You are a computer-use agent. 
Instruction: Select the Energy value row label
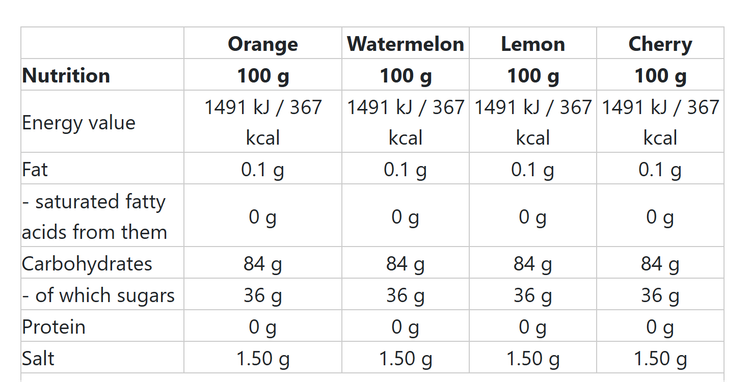click(x=78, y=122)
